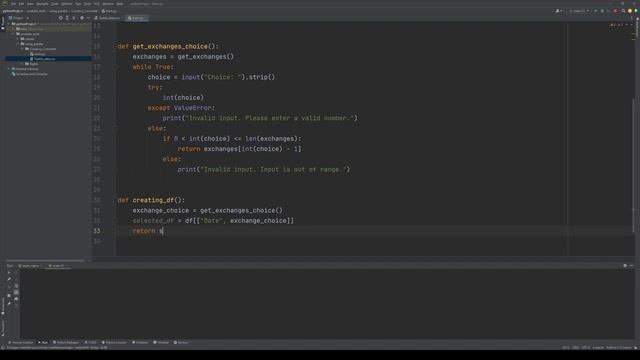Click the yellow round icon in top toolbar
Image resolution: width=640 pixels, height=360 pixels.
click(630, 11)
